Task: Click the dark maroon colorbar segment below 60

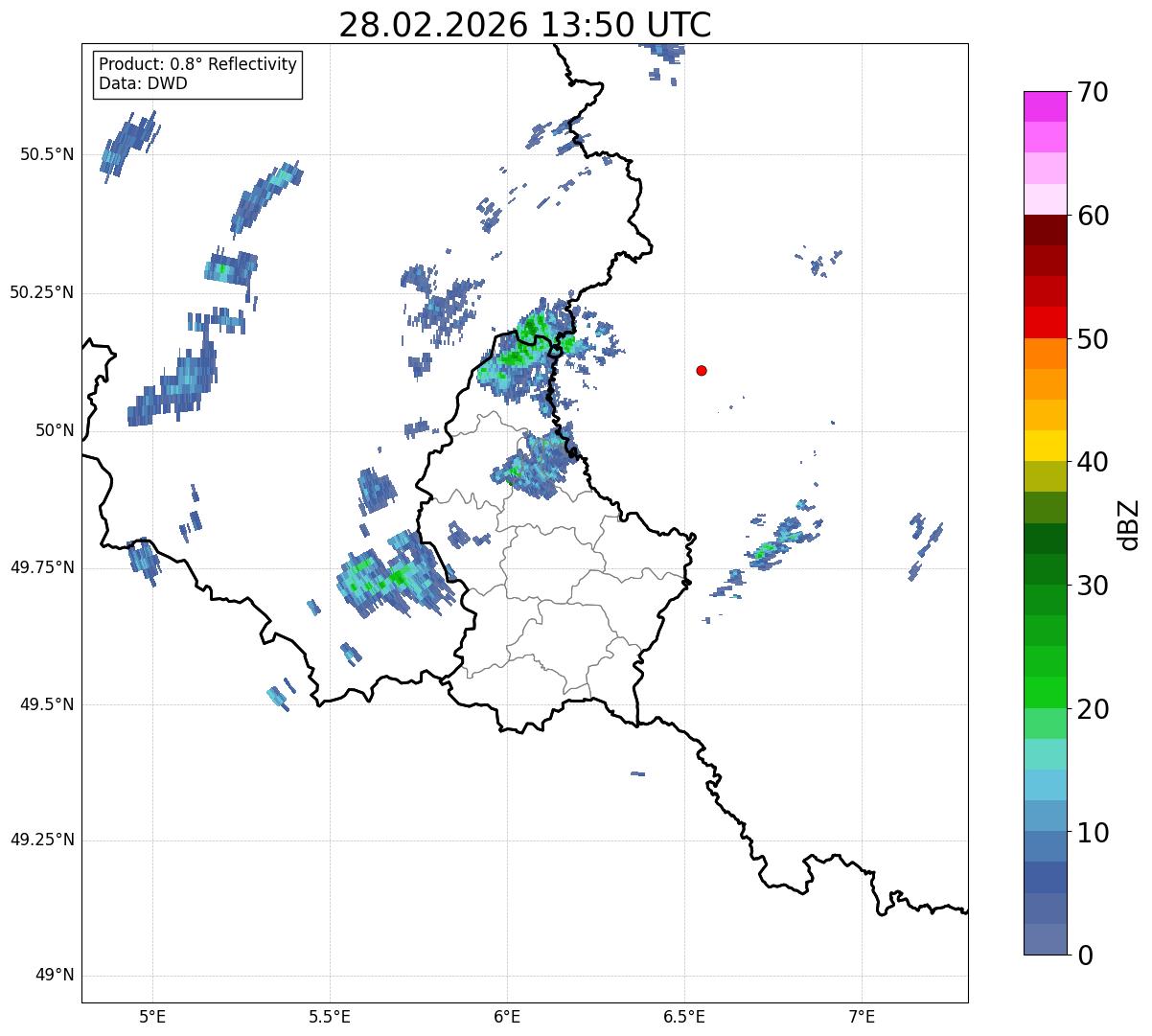Action: click(x=1045, y=230)
